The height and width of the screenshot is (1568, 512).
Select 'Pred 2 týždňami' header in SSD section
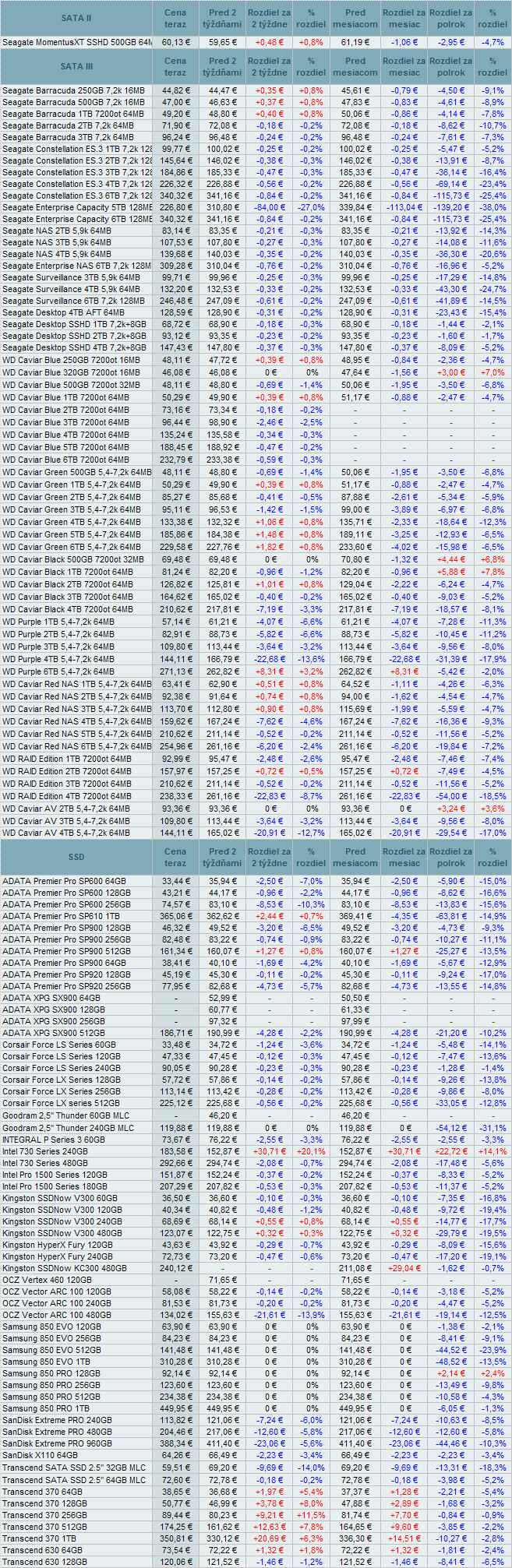click(222, 857)
